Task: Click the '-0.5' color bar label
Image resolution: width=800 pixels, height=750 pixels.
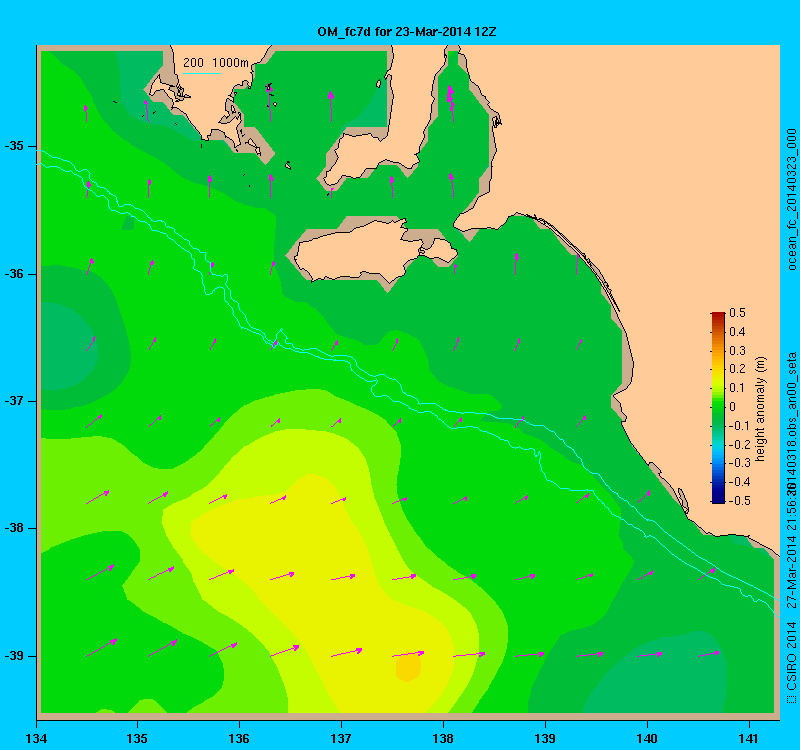Action: [x=739, y=501]
